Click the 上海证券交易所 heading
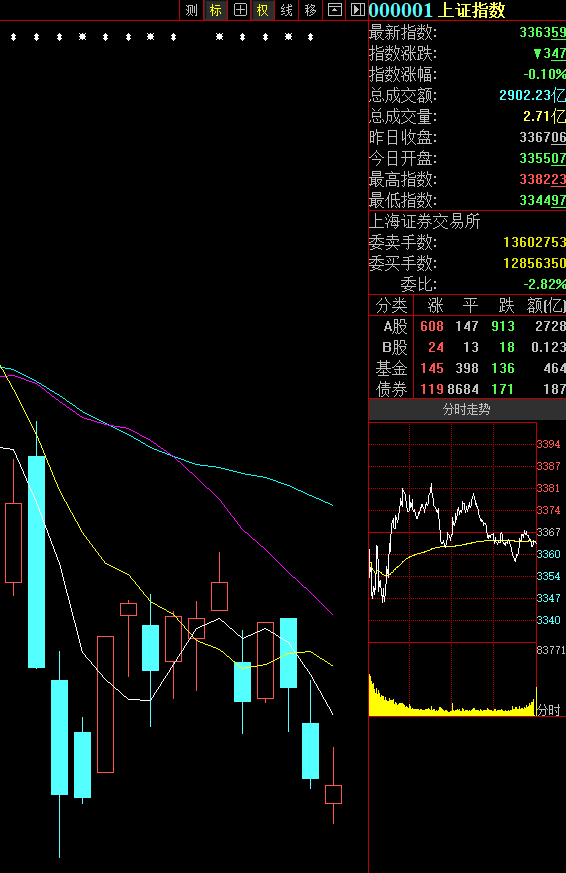 click(425, 222)
